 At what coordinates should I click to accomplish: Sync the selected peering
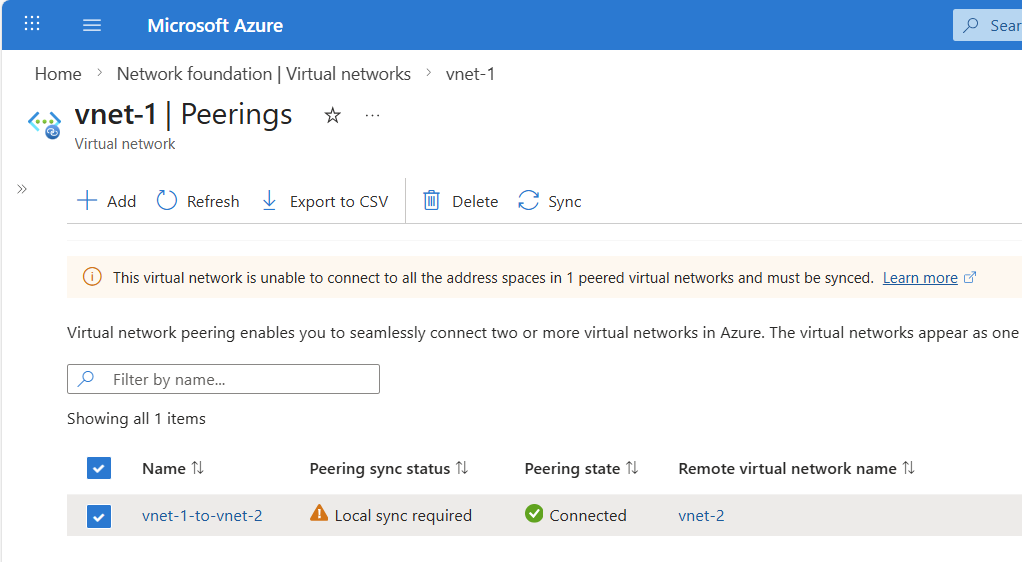(549, 201)
